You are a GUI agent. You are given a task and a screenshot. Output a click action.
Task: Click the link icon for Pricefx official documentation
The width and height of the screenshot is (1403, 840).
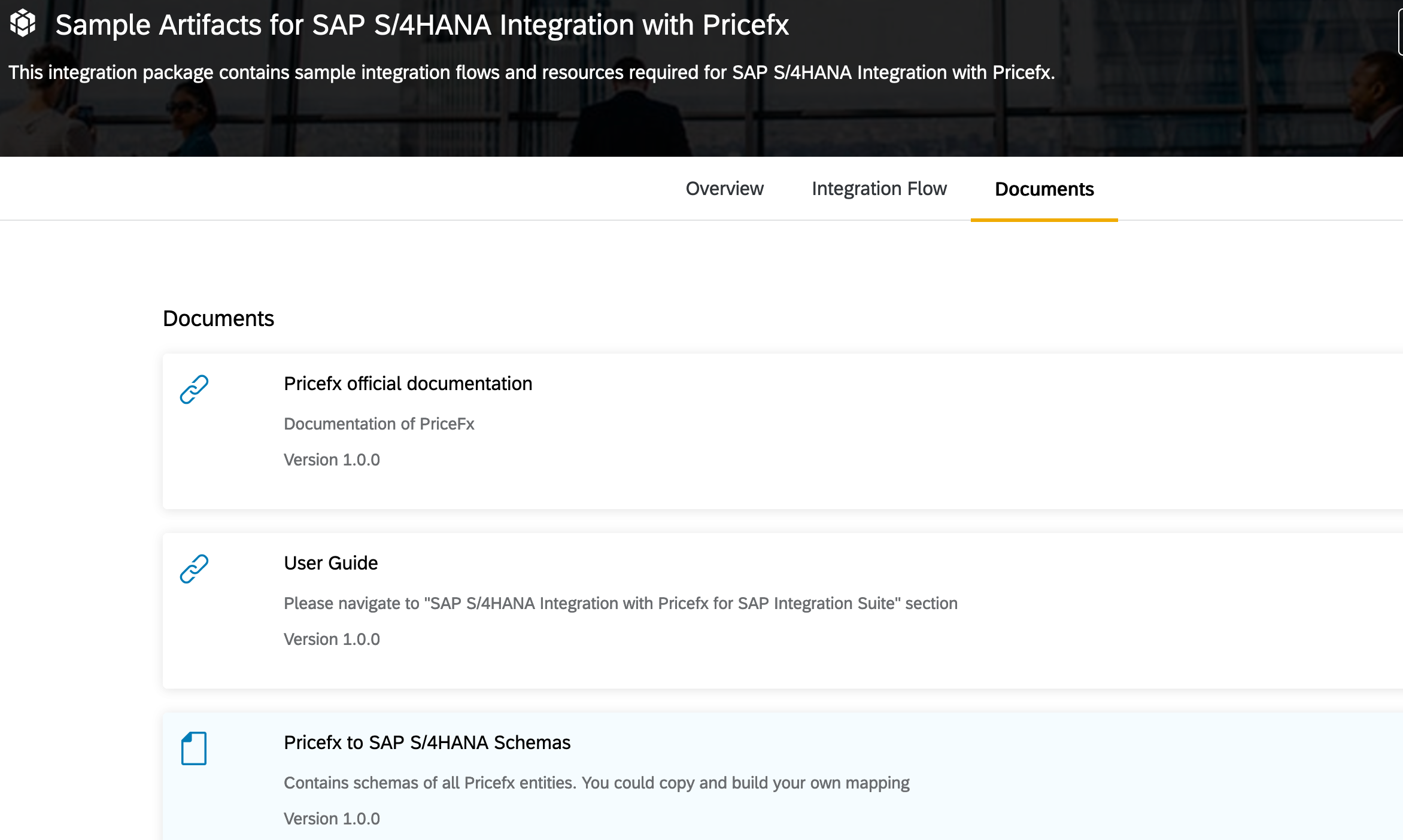194,389
